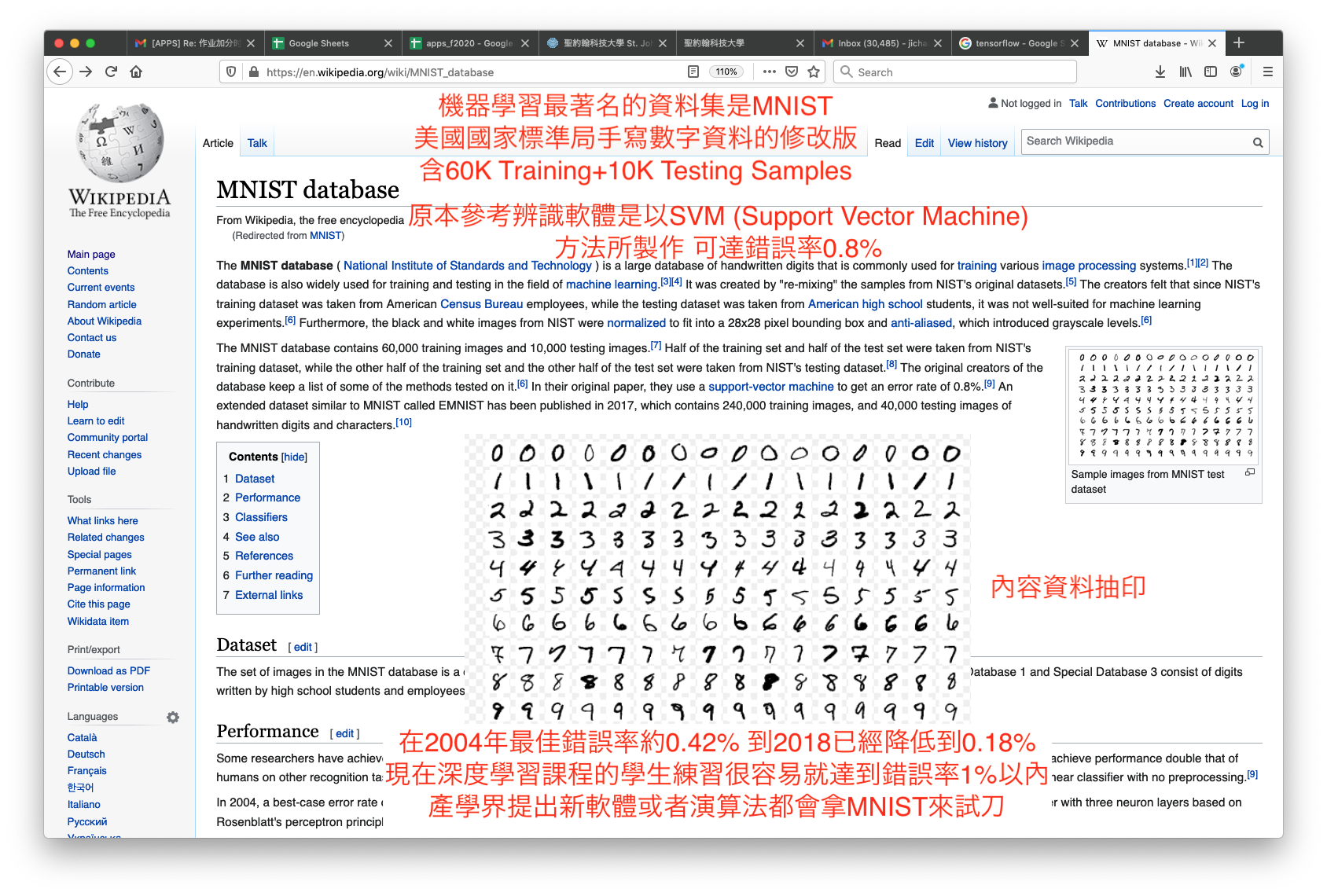Click the Log in link

[x=1255, y=103]
